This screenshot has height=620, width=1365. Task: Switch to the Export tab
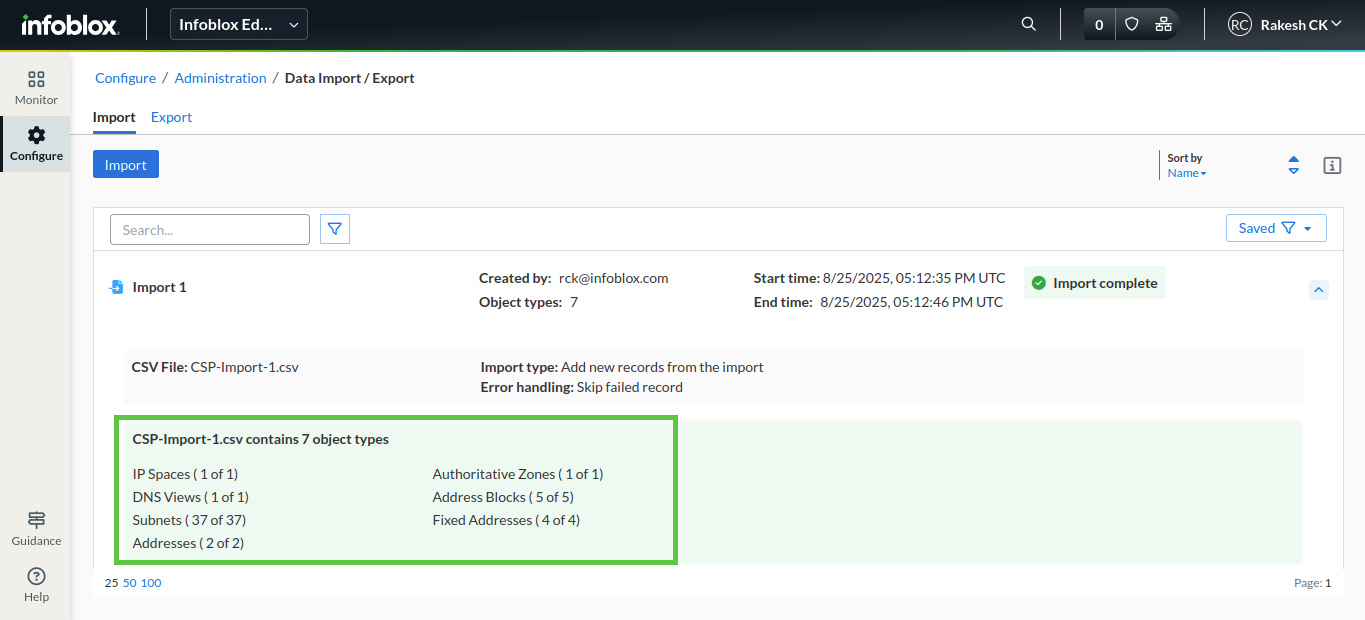[x=171, y=117]
